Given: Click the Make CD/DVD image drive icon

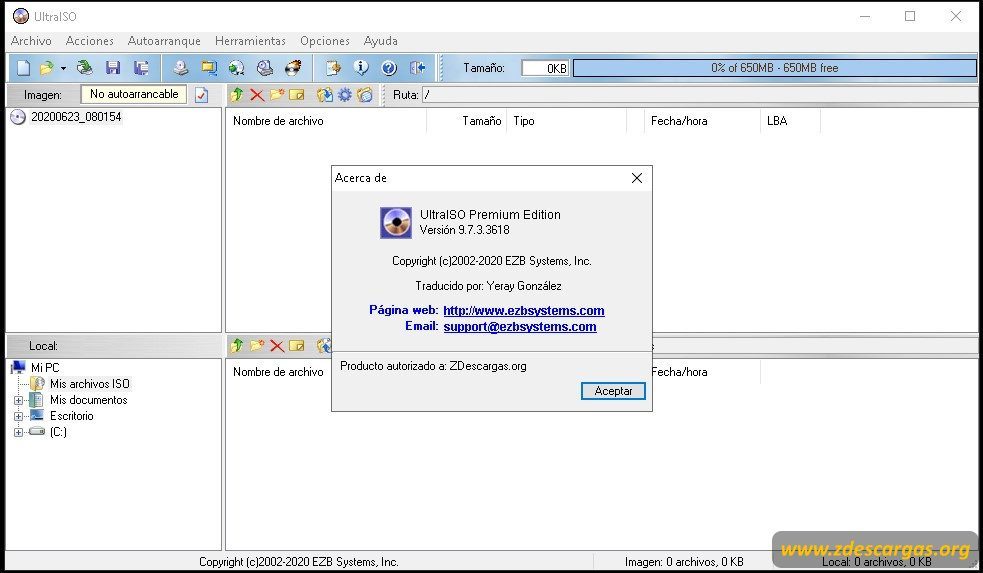Looking at the screenshot, I should pyautogui.click(x=181, y=68).
